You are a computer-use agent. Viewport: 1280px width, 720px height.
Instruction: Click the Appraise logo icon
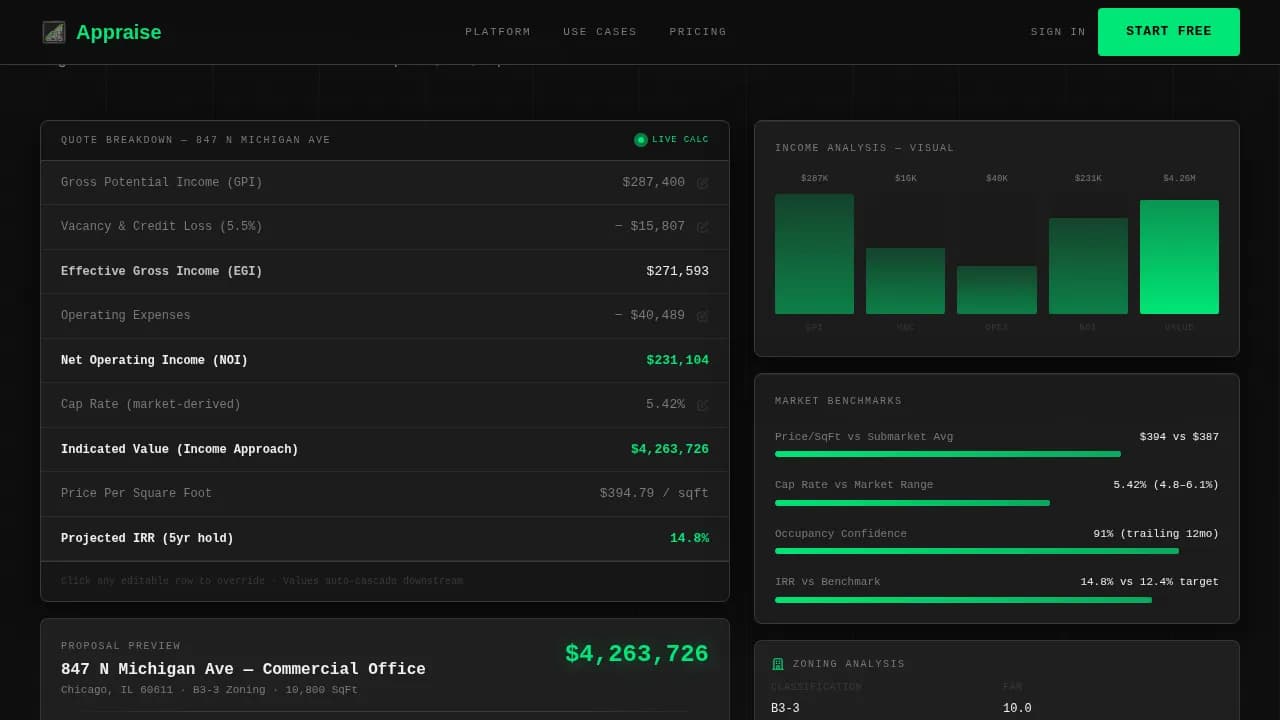[x=53, y=31]
